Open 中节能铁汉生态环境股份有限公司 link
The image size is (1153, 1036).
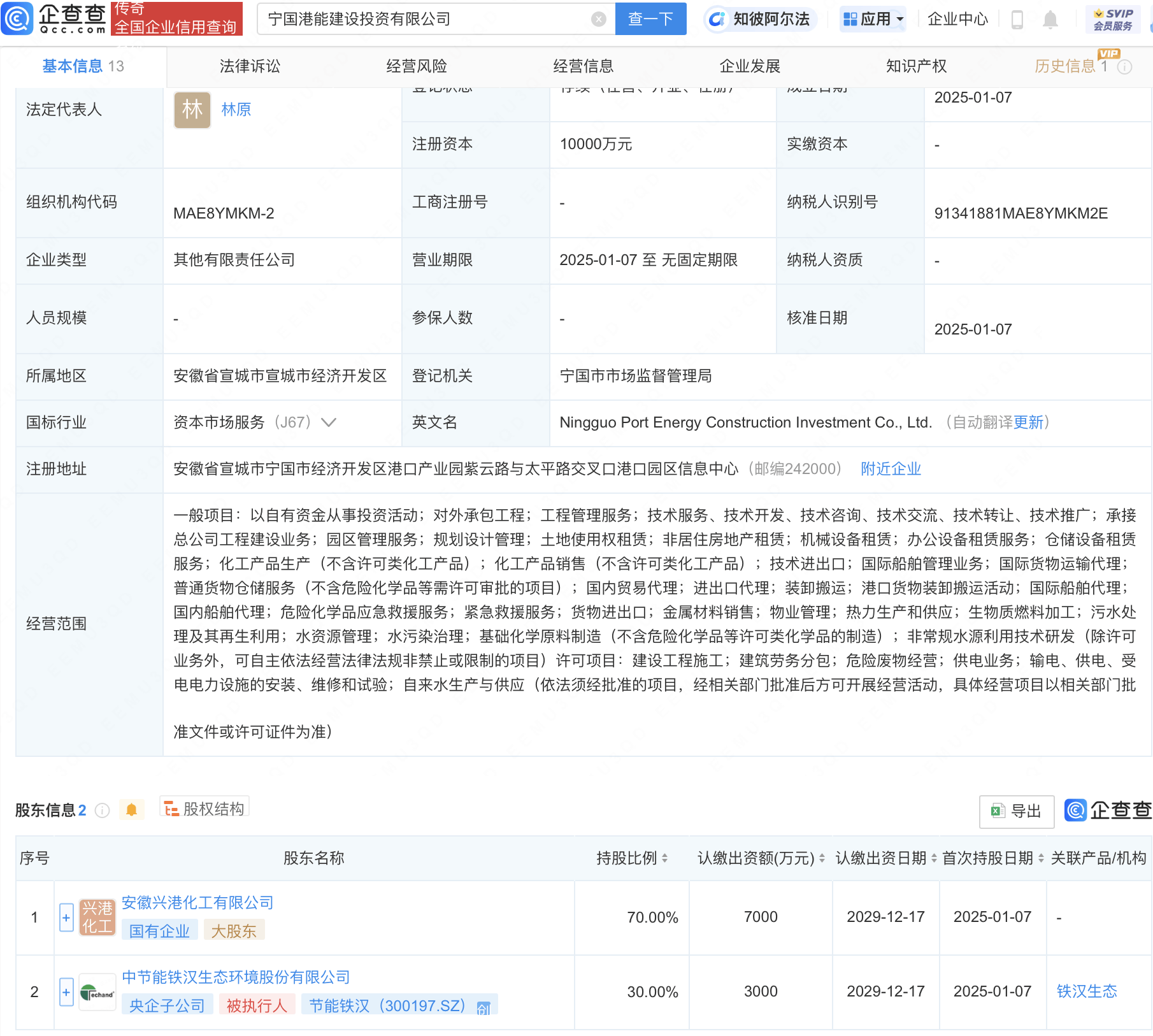coord(236,977)
